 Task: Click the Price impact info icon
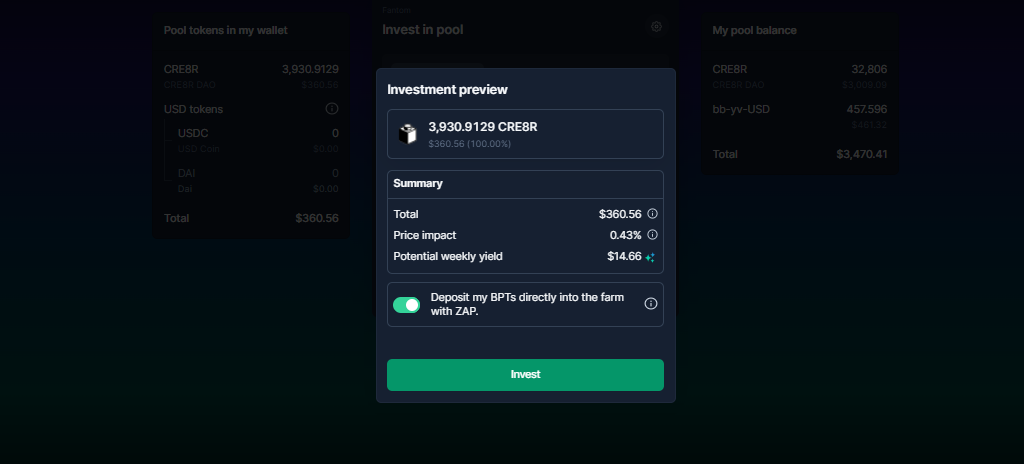coord(652,235)
